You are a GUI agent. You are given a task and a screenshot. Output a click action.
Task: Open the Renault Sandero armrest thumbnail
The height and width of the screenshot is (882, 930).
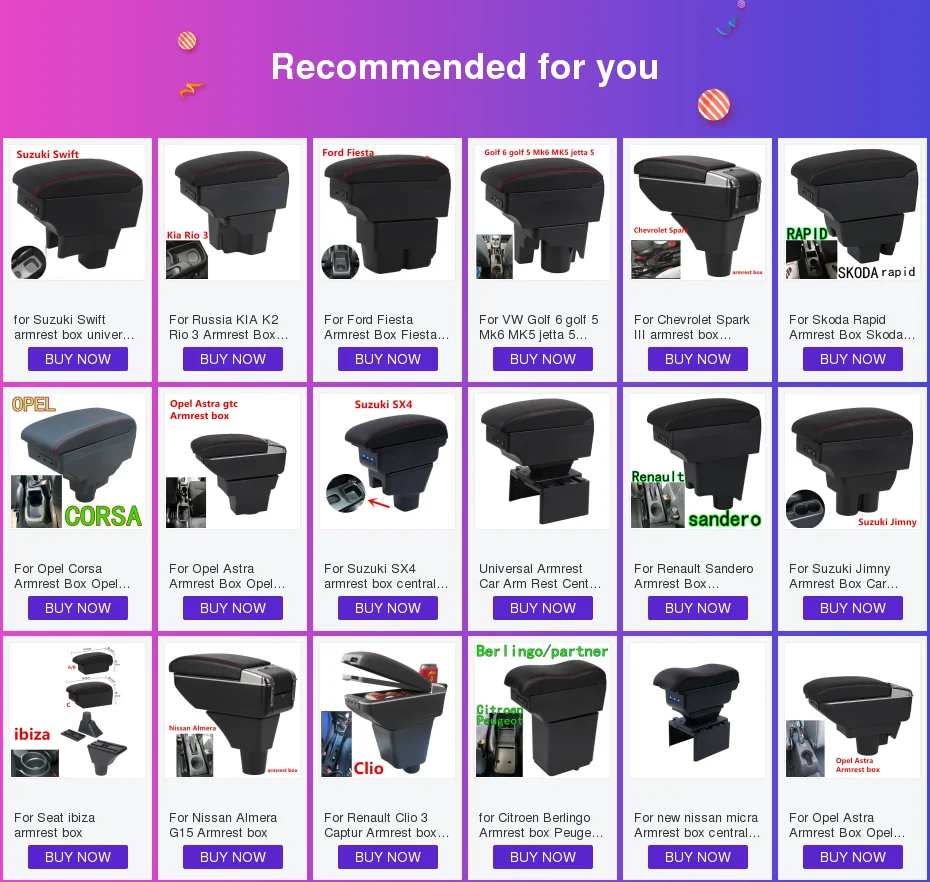[698, 461]
